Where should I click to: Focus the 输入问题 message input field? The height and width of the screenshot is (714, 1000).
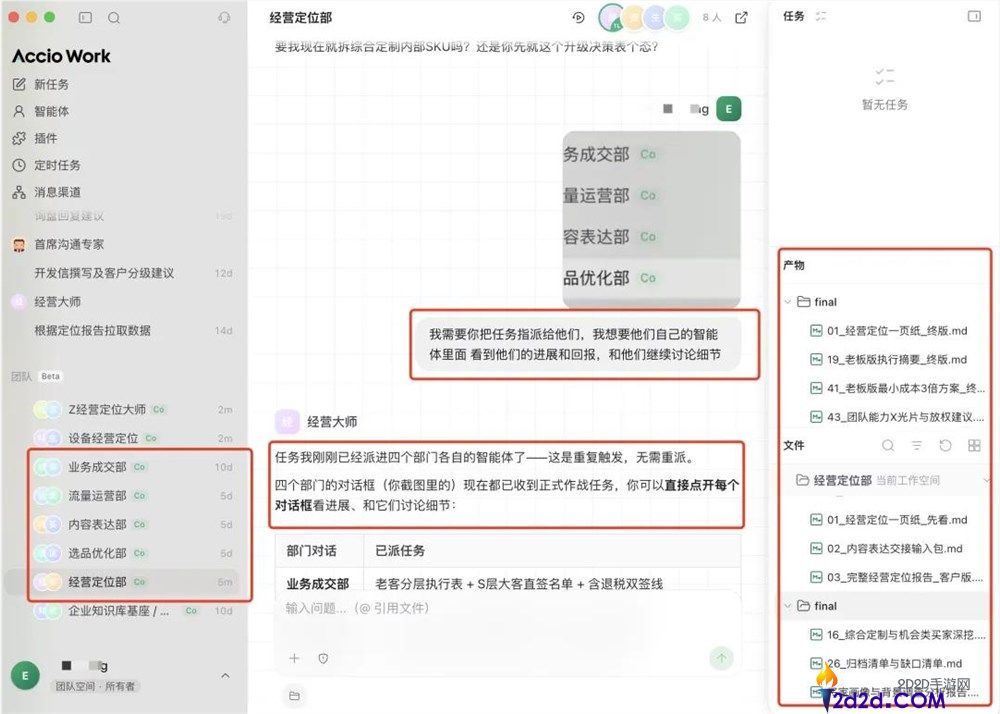click(x=508, y=609)
